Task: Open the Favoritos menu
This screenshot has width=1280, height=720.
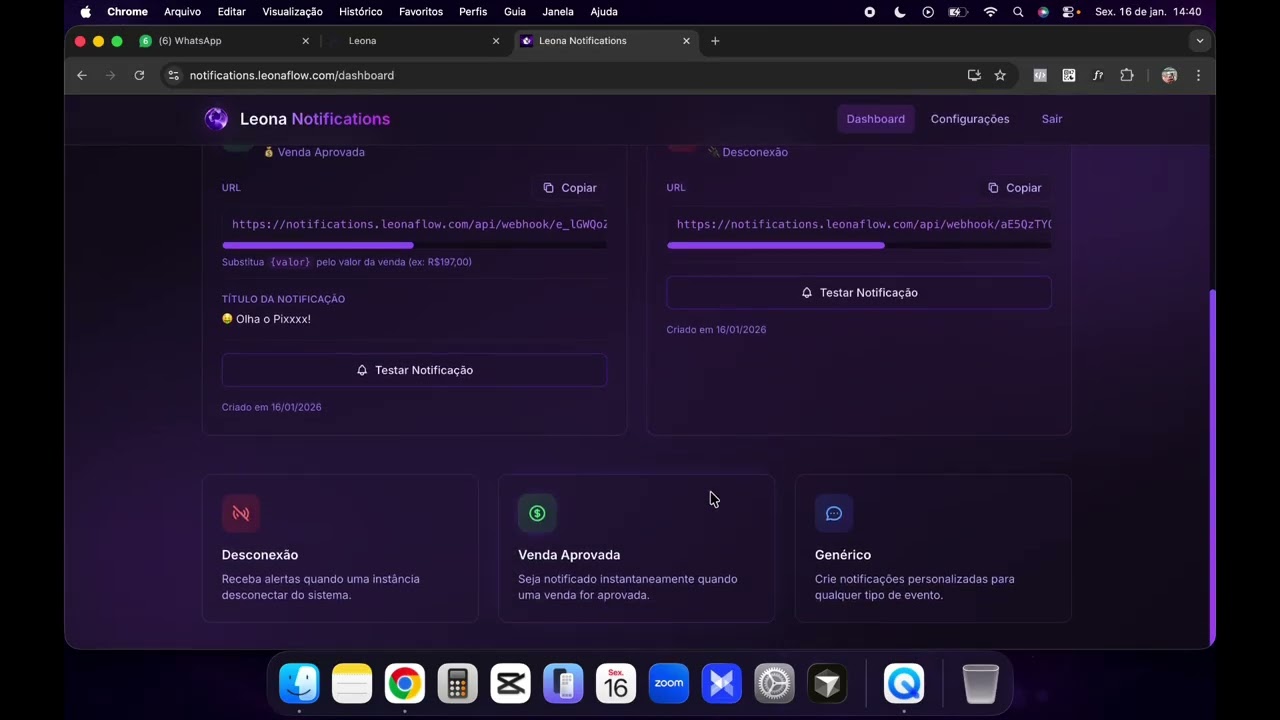Action: click(421, 12)
